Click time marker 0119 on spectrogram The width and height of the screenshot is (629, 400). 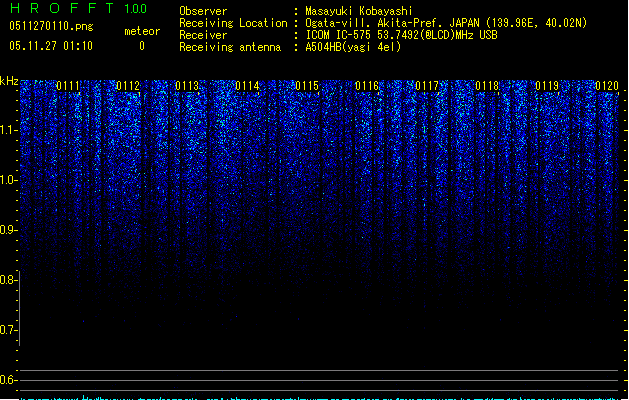tap(547, 86)
